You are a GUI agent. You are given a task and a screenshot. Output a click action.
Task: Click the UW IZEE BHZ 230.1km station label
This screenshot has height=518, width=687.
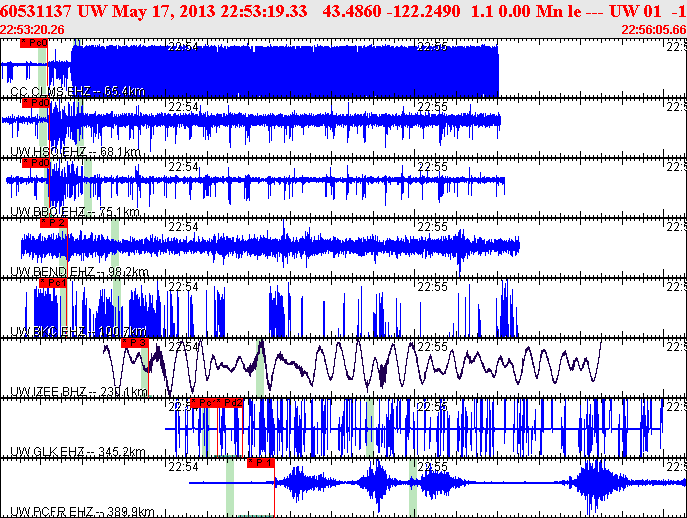(x=79, y=392)
